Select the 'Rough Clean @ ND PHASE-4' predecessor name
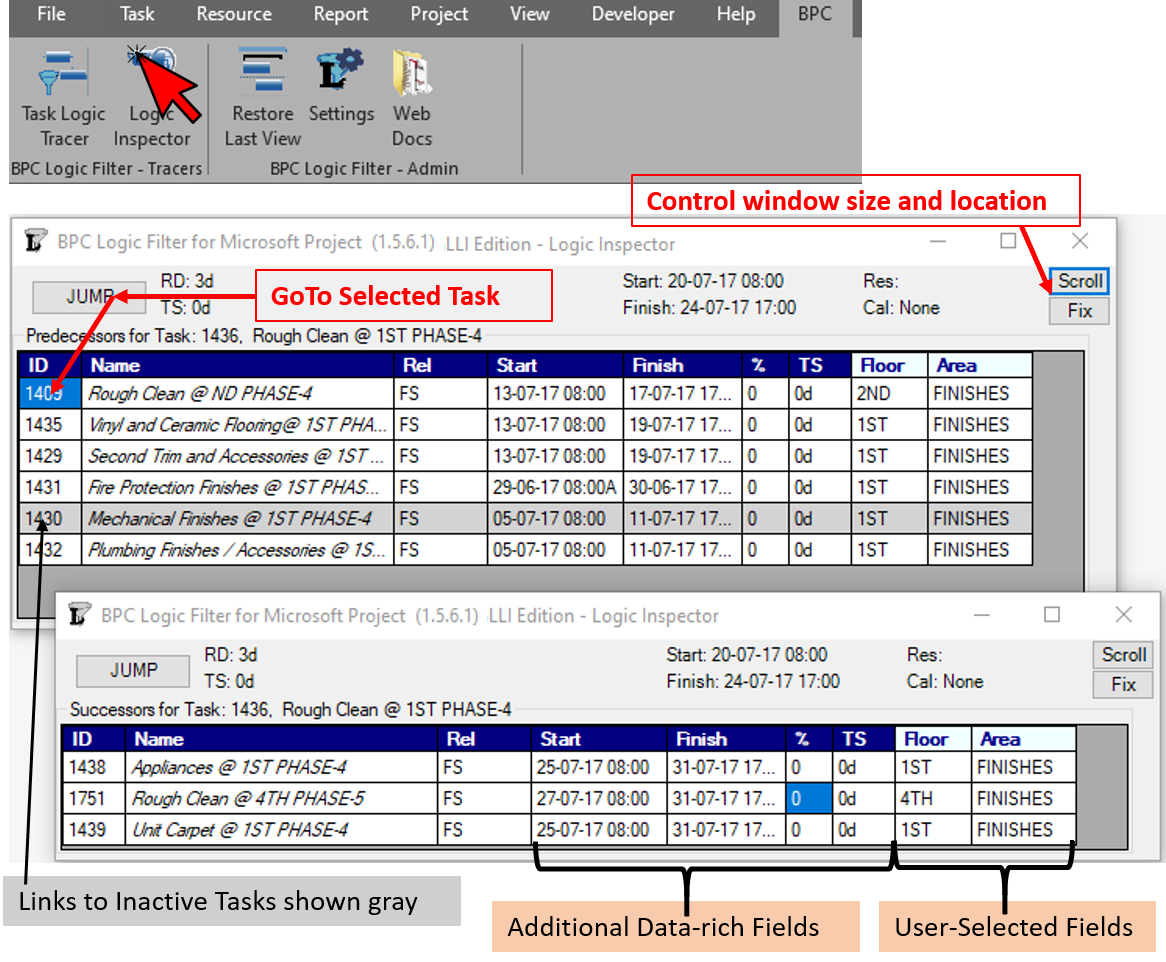Screen dimensions: 1166x962 [x=237, y=393]
